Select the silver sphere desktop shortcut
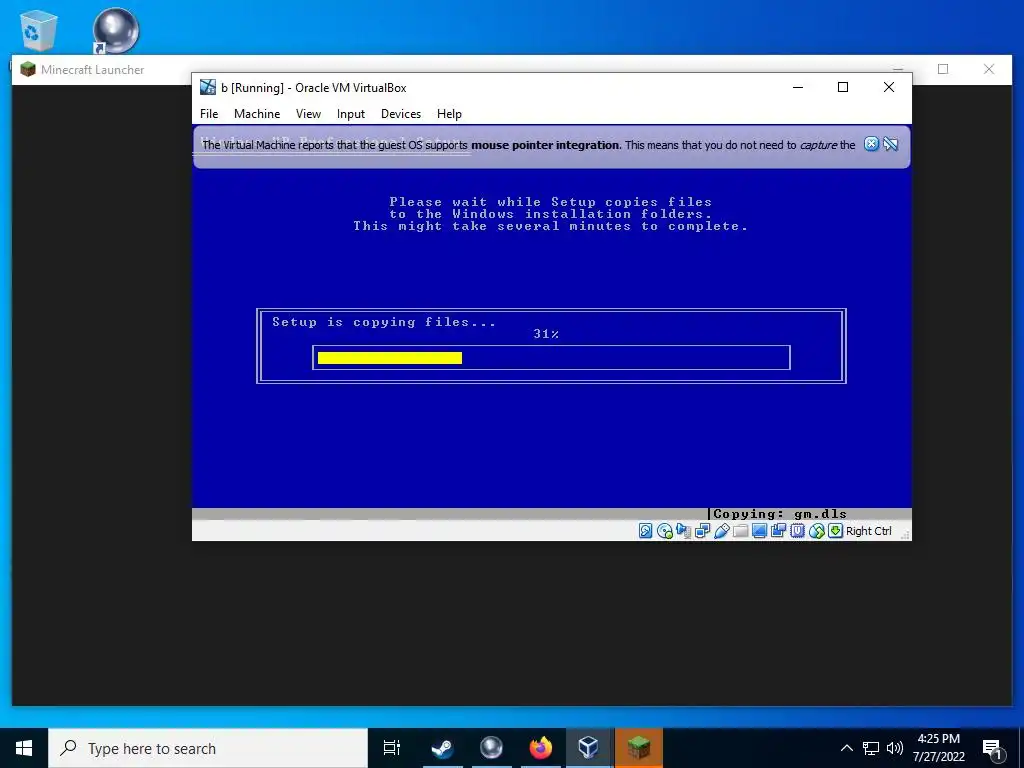 pos(116,31)
